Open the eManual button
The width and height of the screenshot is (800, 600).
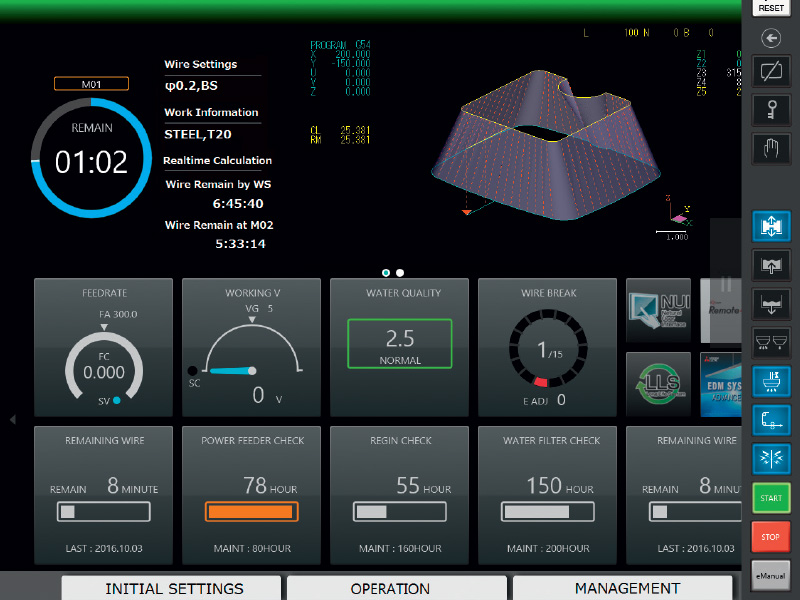[x=771, y=576]
